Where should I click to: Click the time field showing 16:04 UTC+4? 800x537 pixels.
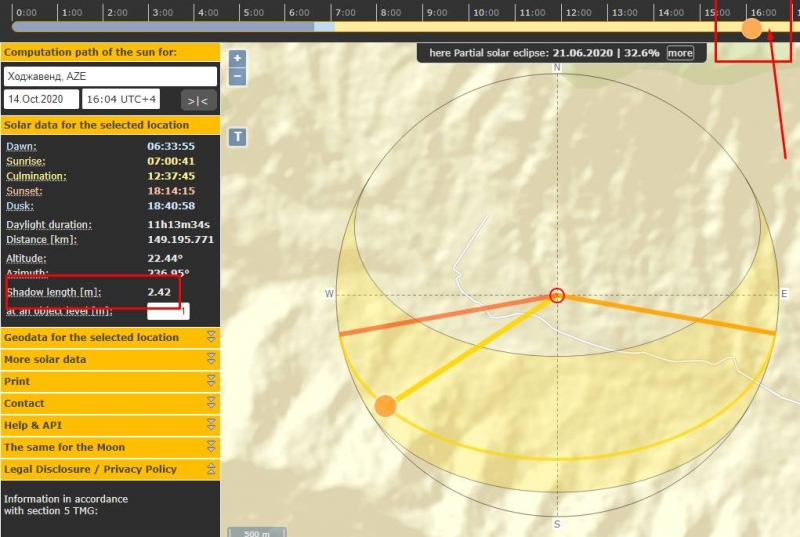[x=122, y=99]
